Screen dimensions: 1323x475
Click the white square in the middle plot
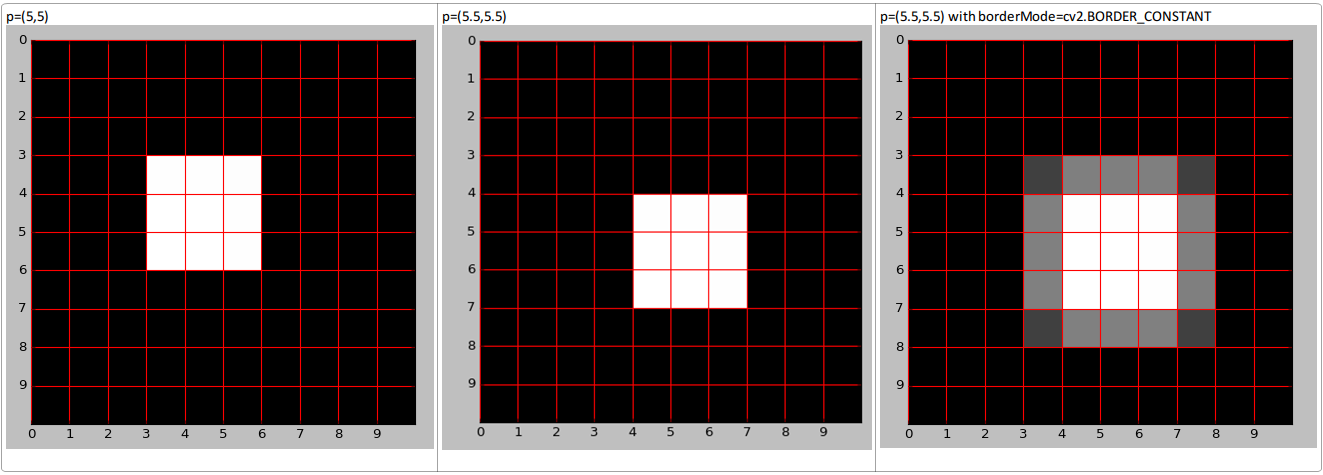click(690, 251)
